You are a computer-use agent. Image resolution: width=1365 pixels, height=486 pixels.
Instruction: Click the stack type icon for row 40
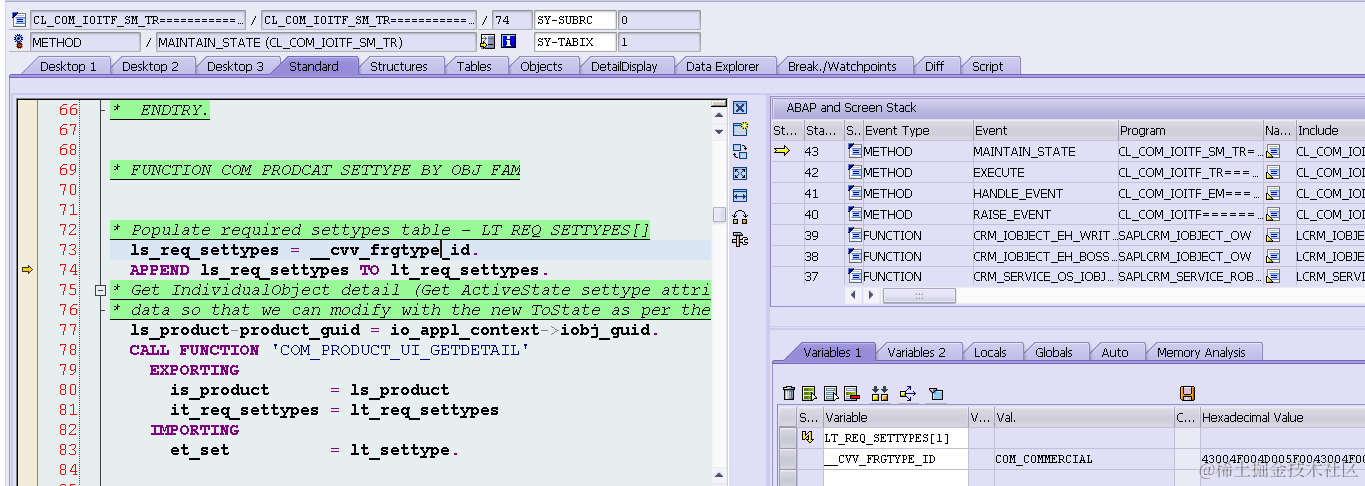point(854,214)
